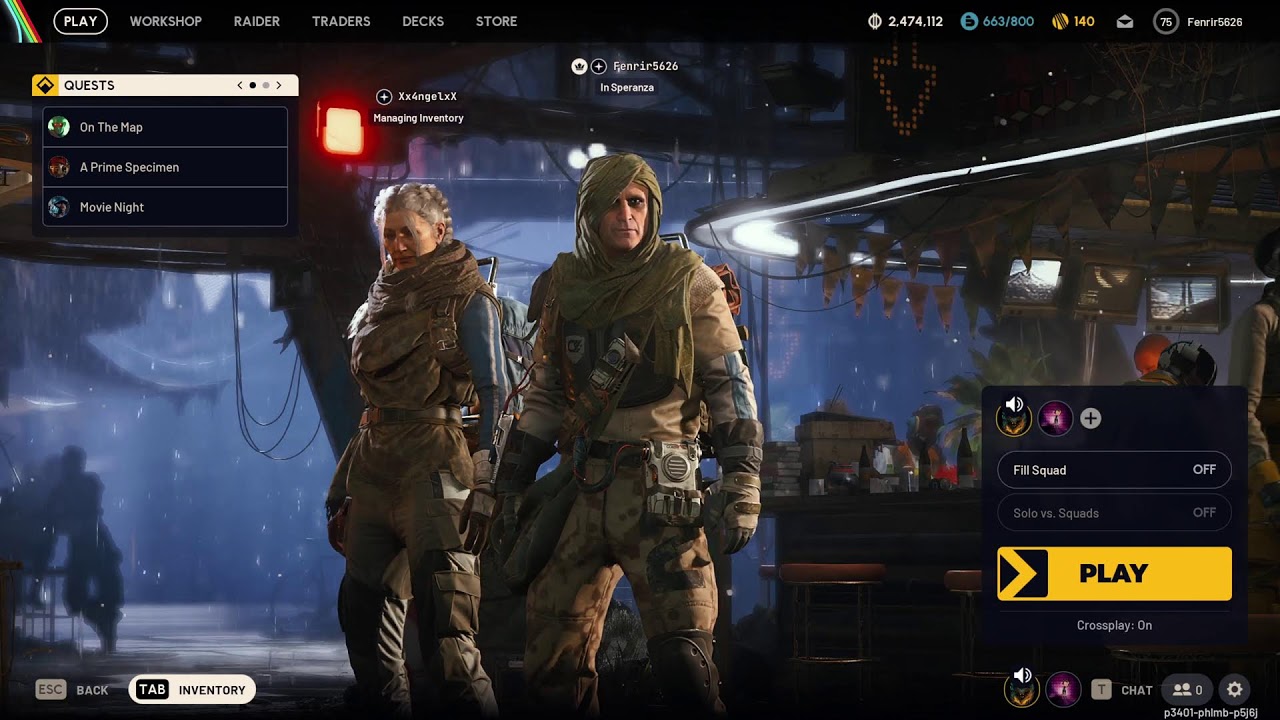
Task: Click the plus icon beside Fenrir5626 nameplate
Action: coord(598,66)
